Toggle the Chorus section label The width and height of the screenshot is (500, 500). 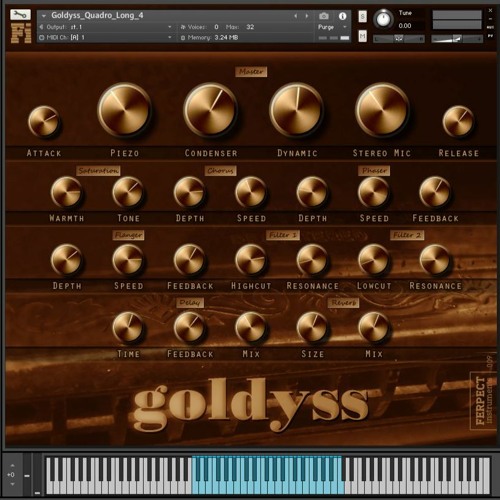[x=220, y=171]
